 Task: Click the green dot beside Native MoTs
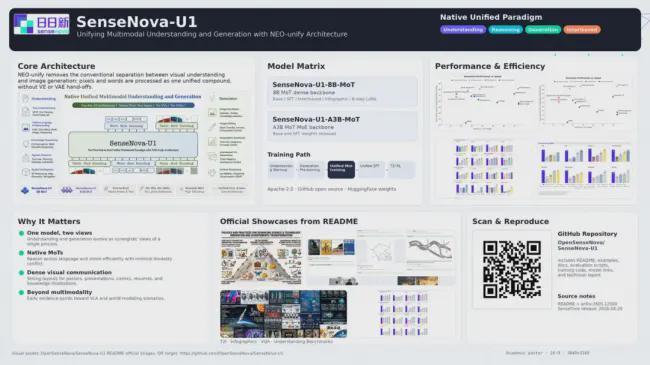click(x=22, y=253)
